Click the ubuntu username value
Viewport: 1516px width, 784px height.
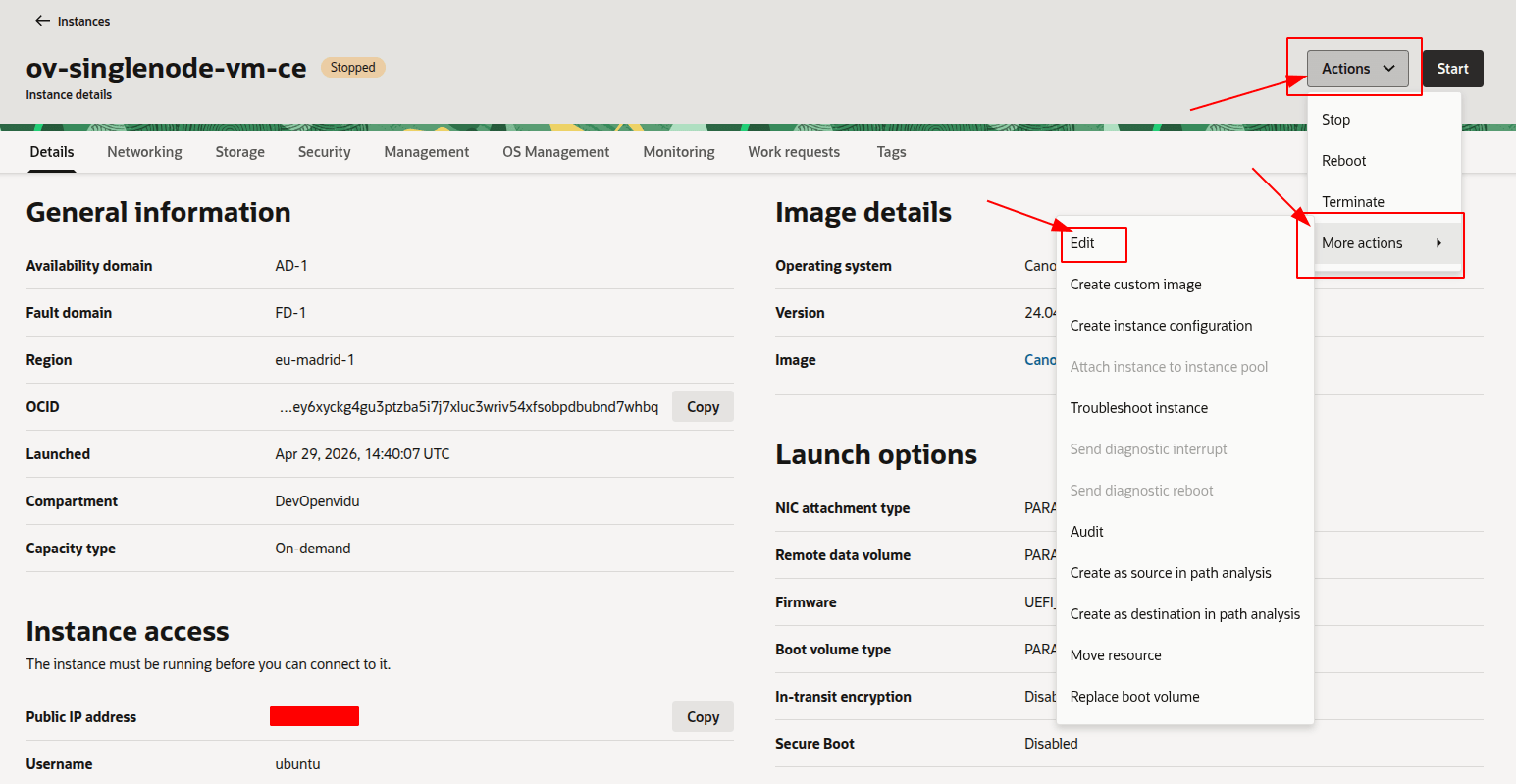[297, 764]
